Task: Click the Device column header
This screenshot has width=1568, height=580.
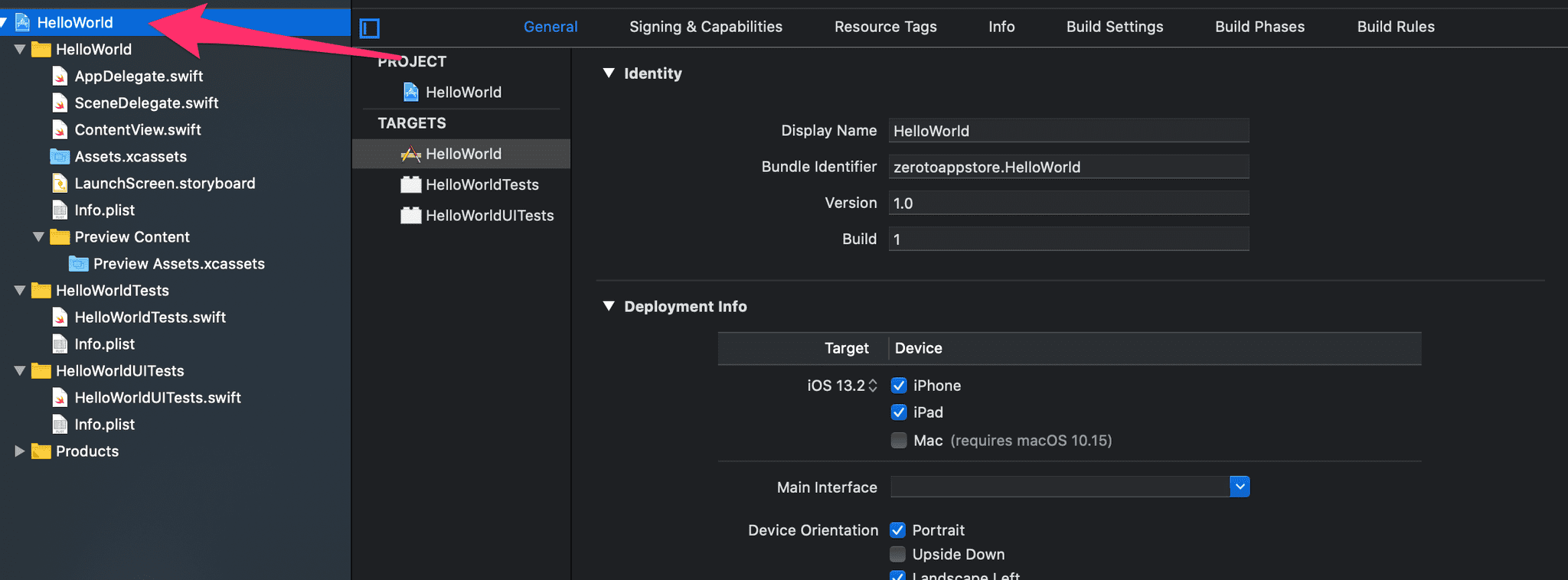Action: tap(919, 348)
